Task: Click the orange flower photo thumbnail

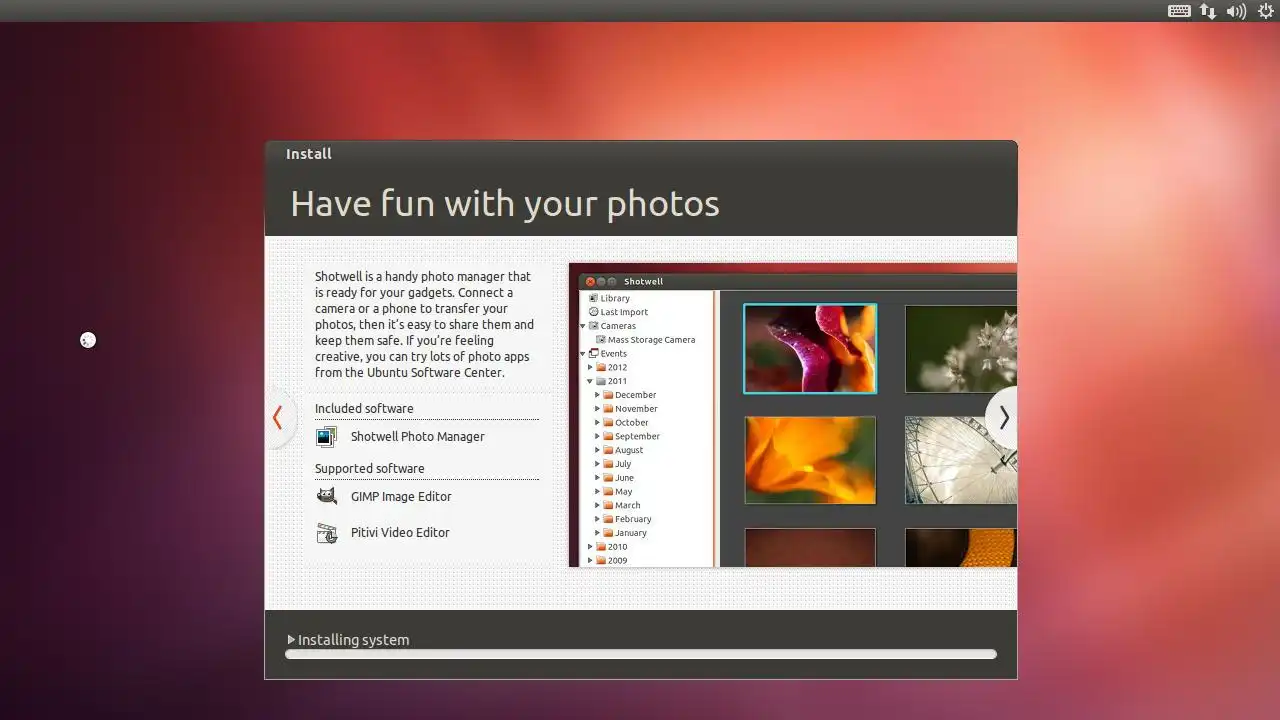Action: tap(810, 460)
